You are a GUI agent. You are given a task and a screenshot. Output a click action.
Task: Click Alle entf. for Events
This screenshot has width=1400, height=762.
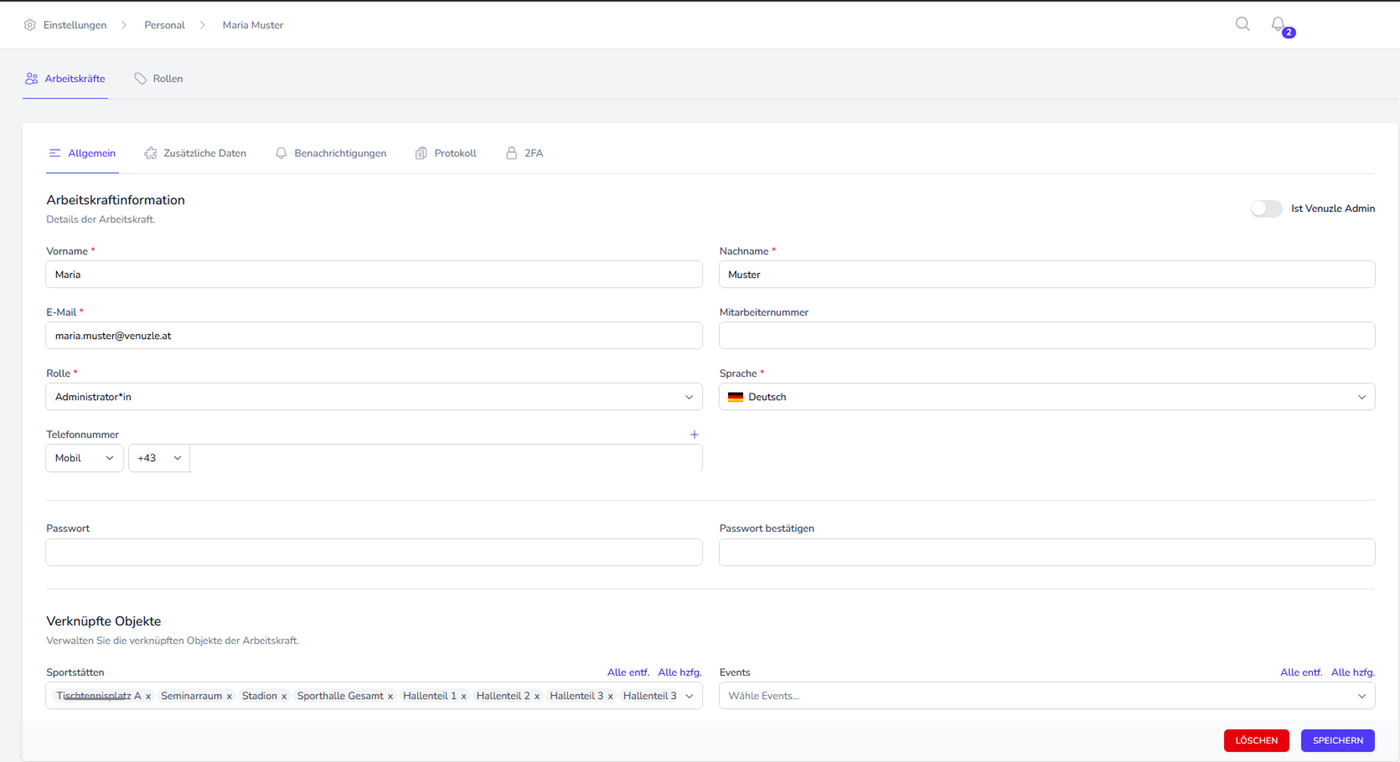(1301, 672)
